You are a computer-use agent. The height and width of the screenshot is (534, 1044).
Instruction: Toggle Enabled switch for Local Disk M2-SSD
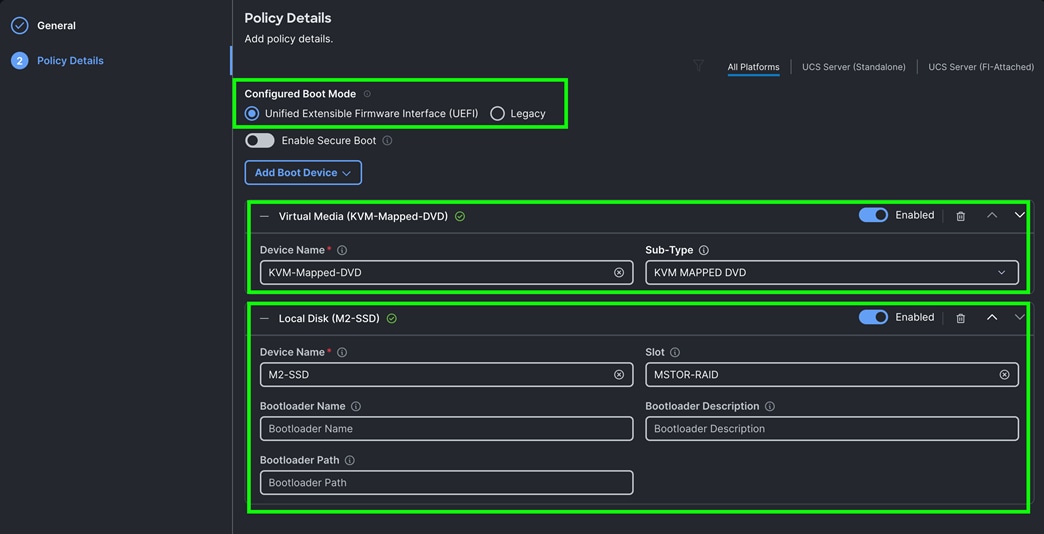pyautogui.click(x=873, y=318)
